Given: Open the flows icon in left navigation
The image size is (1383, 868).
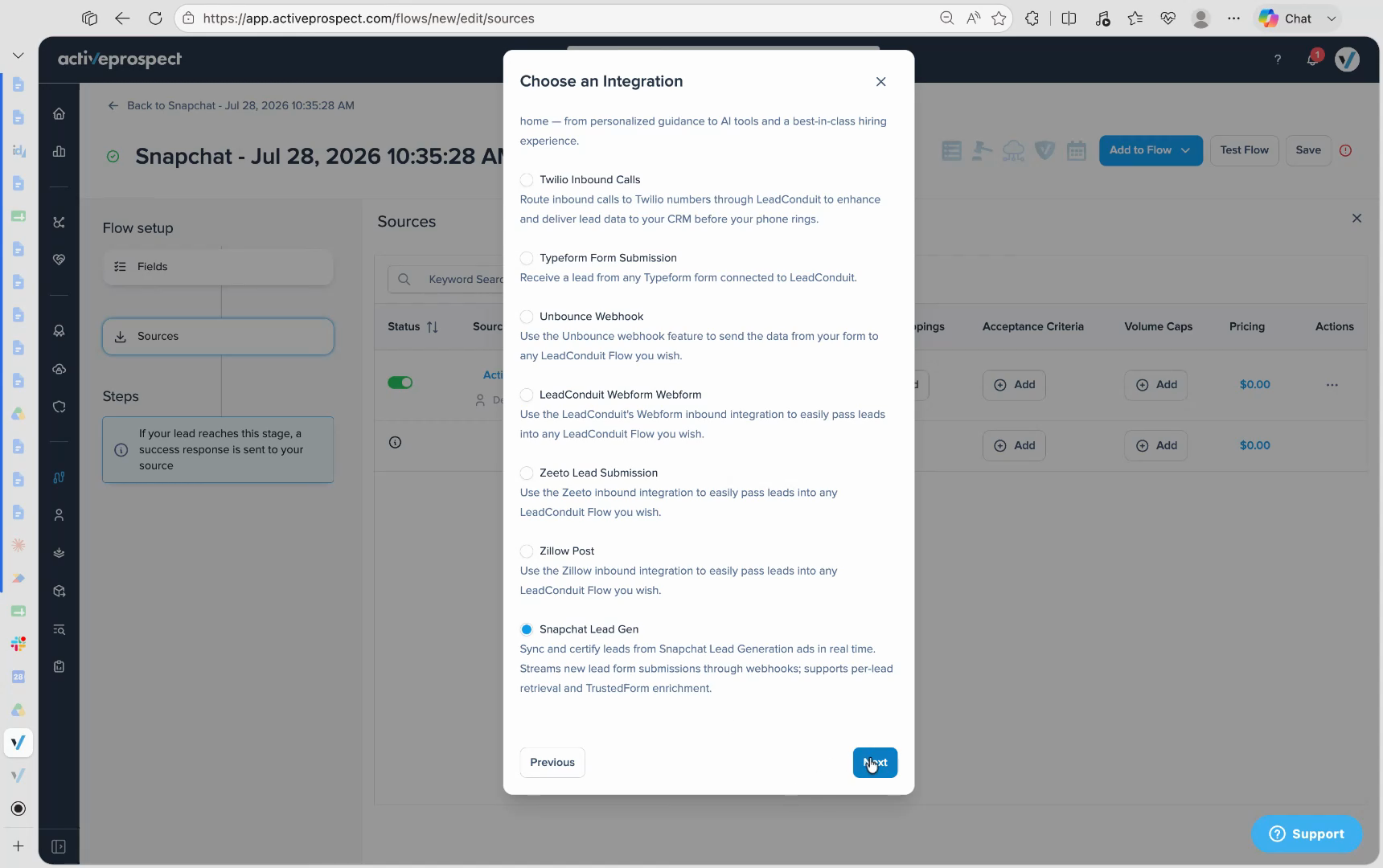Looking at the screenshot, I should pos(59,477).
